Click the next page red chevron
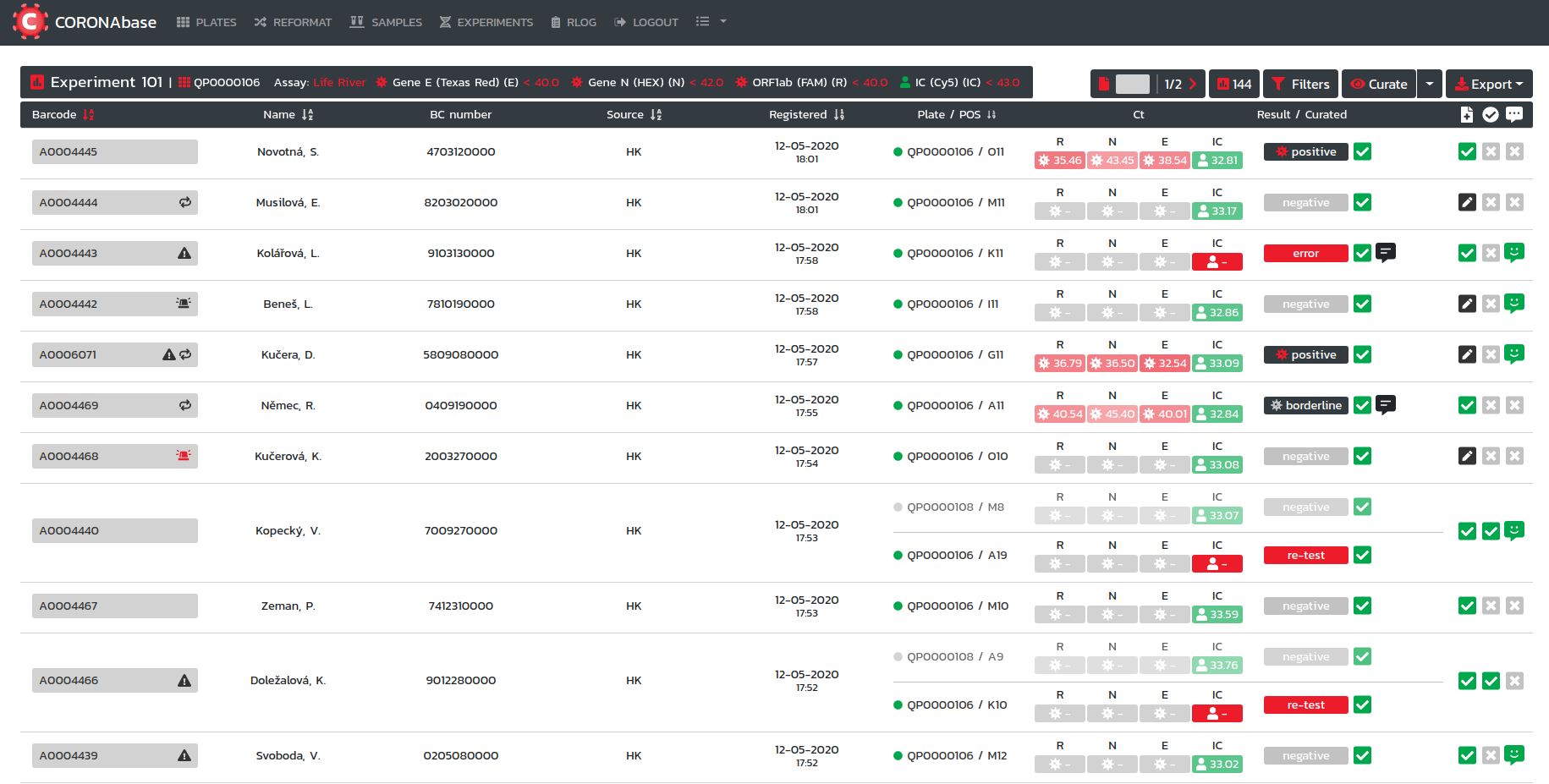This screenshot has height=784, width=1549. coord(1193,84)
